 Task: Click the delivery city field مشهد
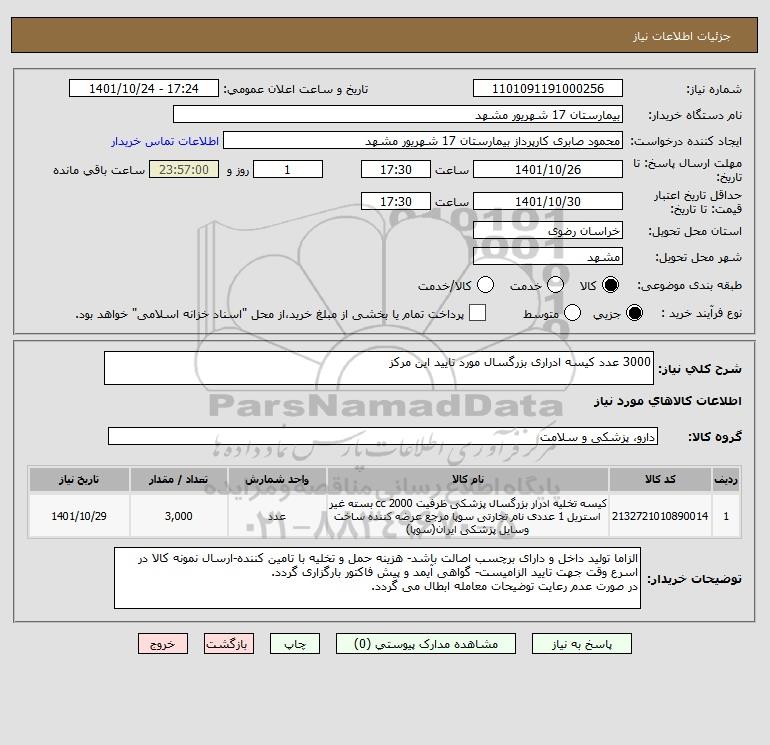pos(548,256)
